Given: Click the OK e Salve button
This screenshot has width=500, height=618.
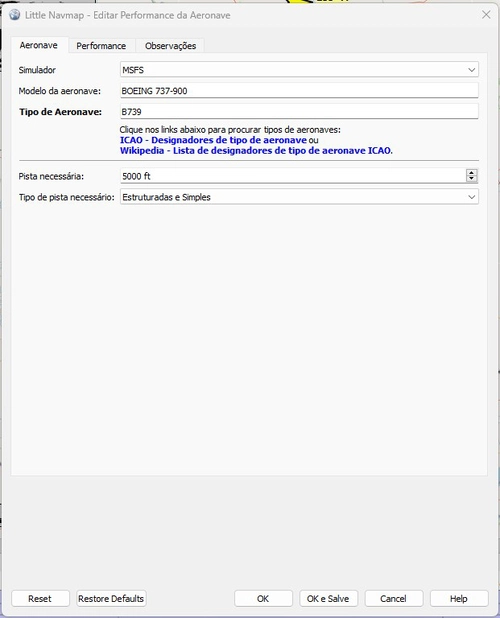Looking at the screenshot, I should tap(328, 598).
